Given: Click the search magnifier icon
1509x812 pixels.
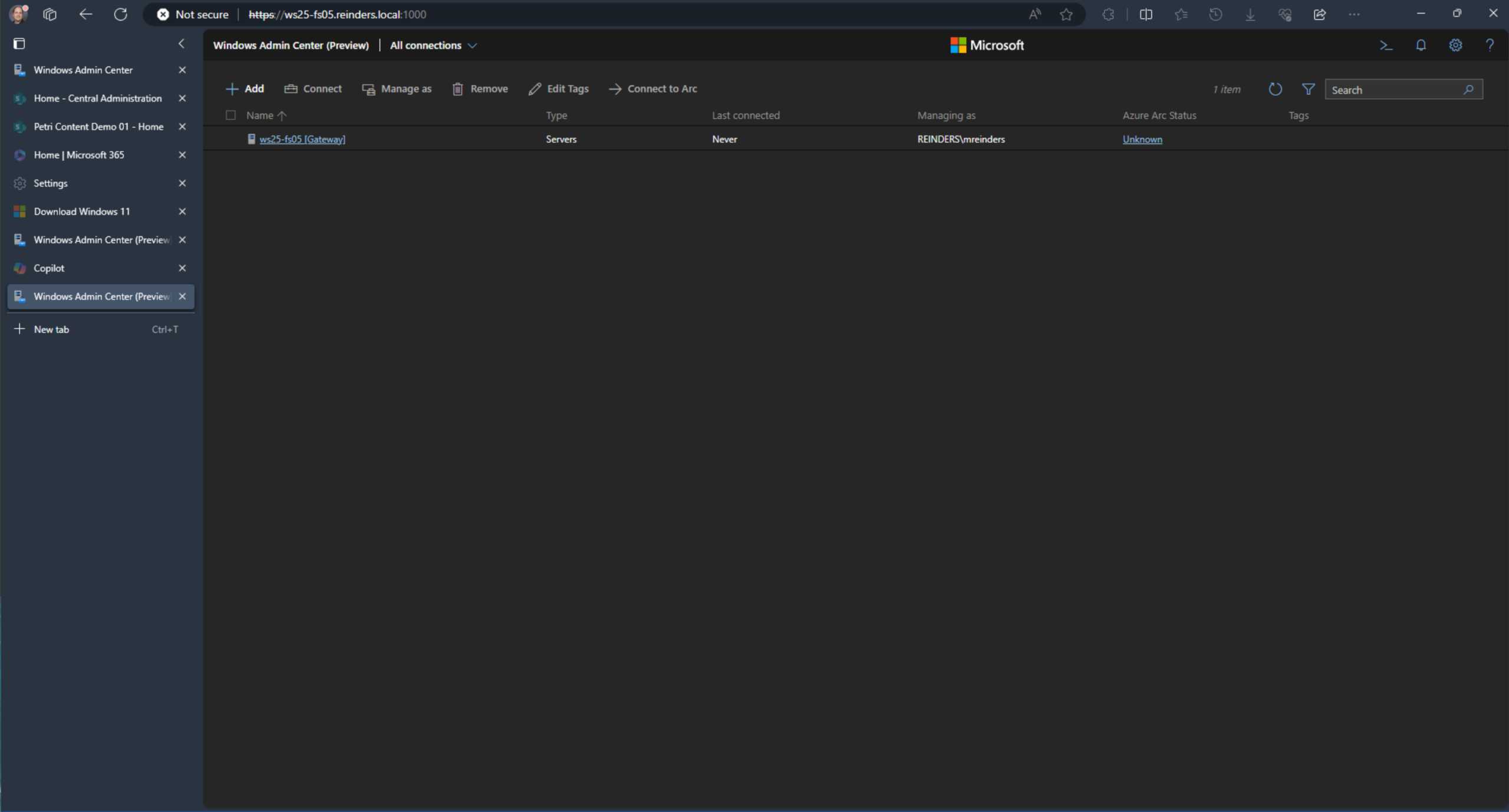Looking at the screenshot, I should click(1468, 90).
